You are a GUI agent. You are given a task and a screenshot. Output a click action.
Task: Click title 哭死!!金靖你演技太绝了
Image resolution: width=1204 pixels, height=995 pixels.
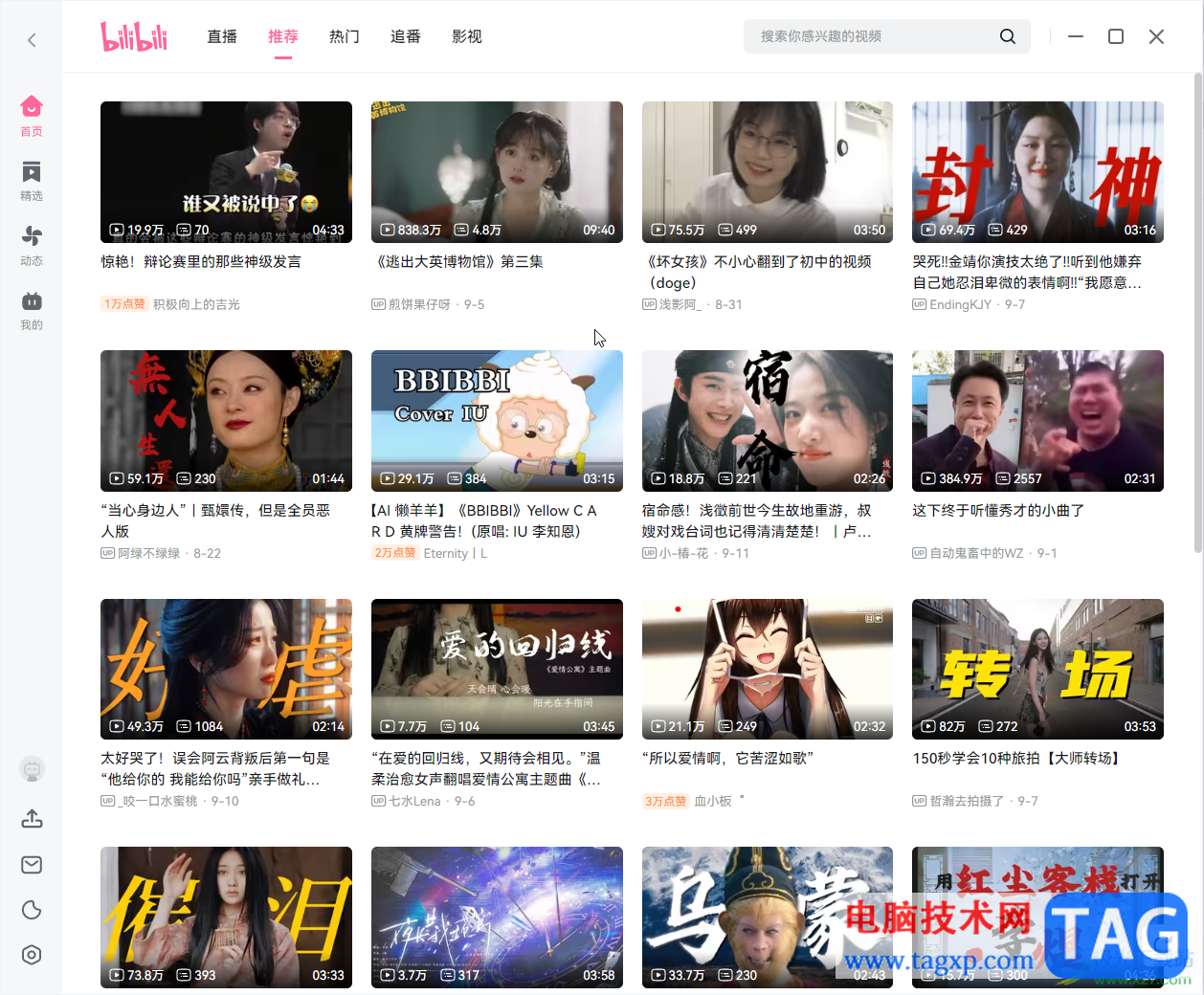tap(1027, 272)
